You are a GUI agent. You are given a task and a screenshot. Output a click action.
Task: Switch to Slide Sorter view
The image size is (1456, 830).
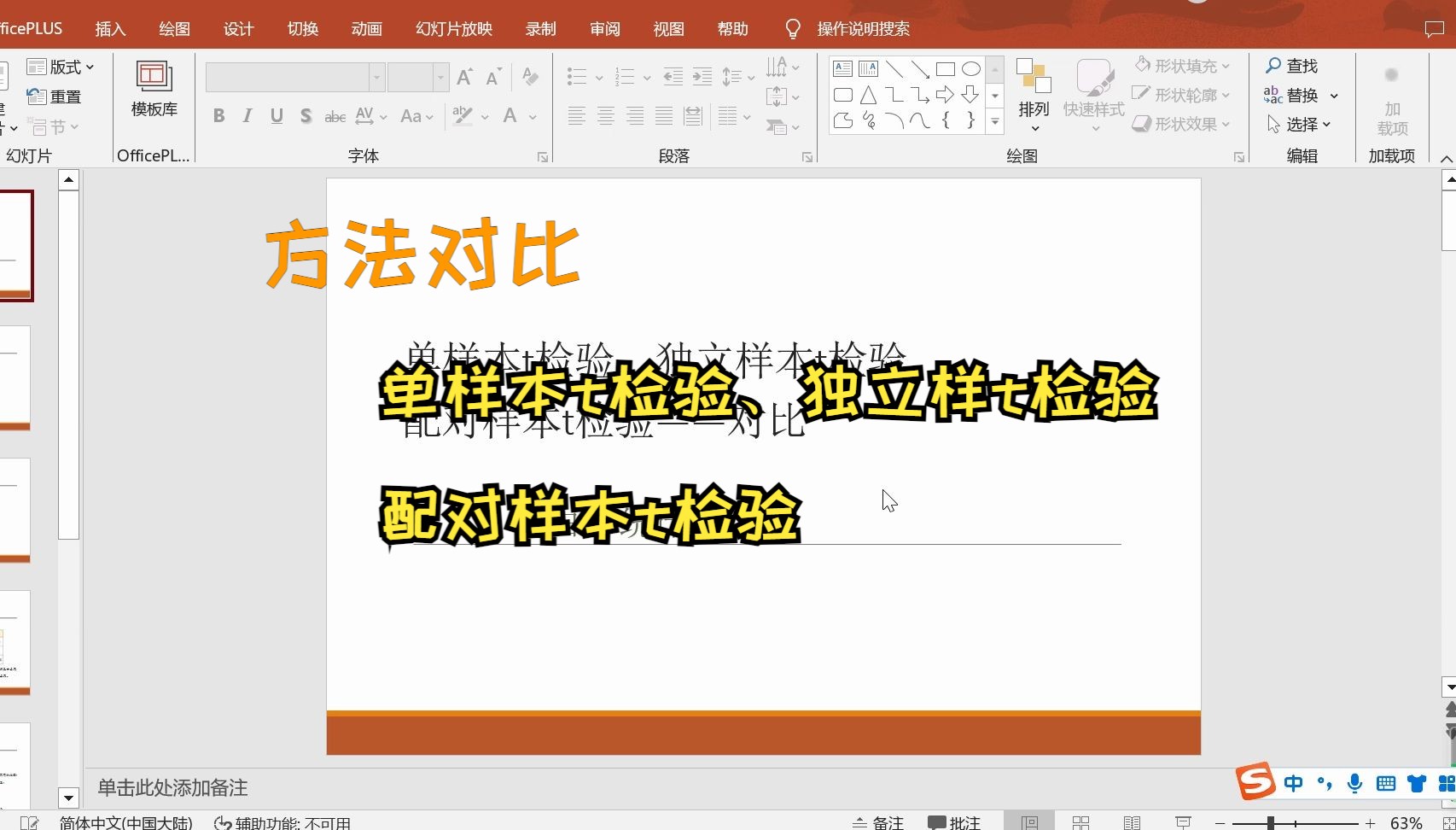click(1080, 822)
